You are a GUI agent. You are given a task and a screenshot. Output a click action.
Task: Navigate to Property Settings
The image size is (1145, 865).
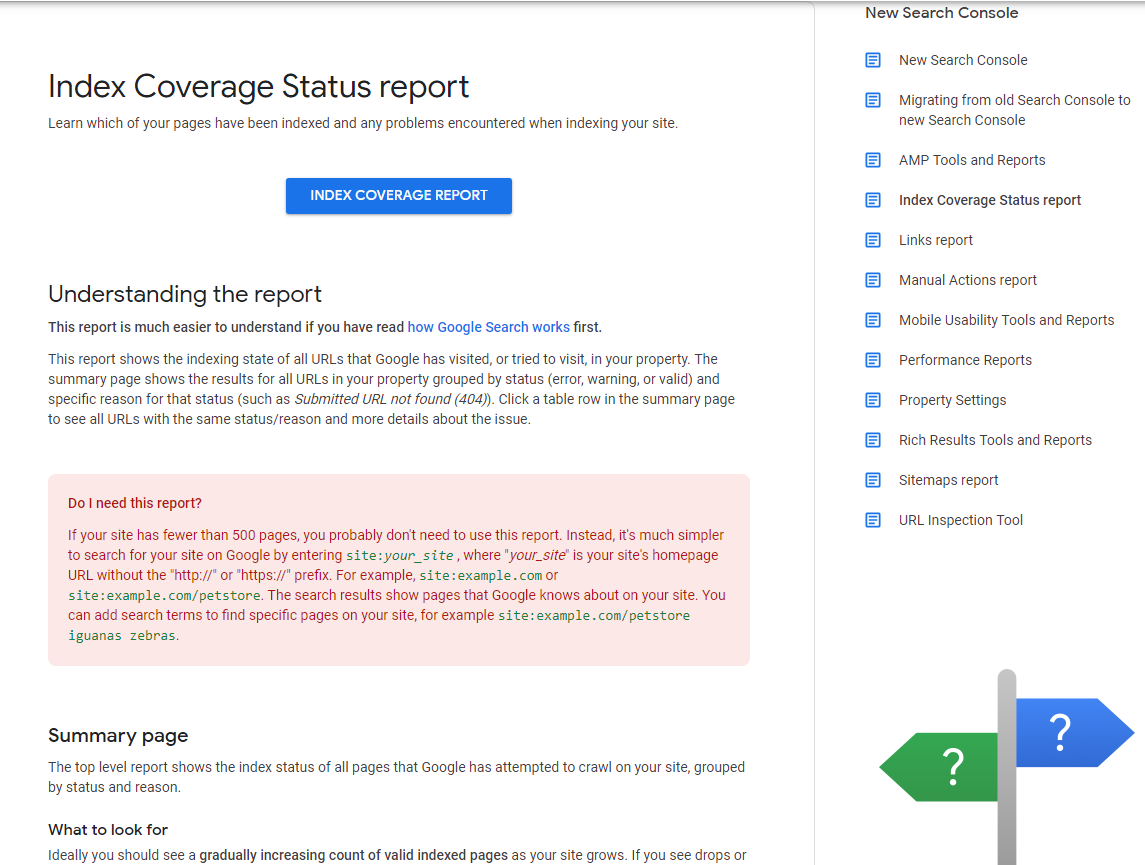[953, 400]
